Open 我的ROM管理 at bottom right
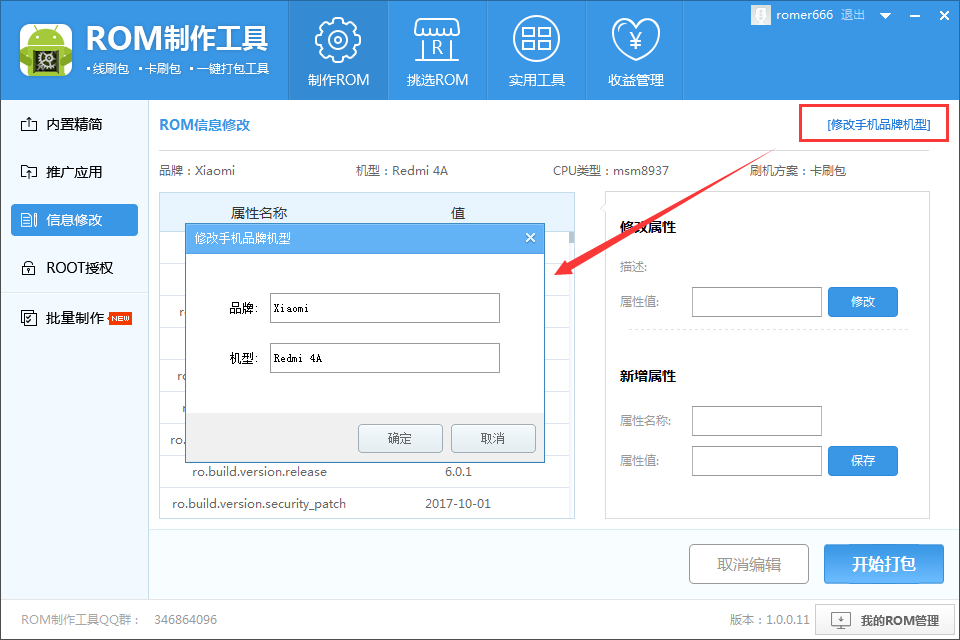The image size is (960, 640). [x=886, y=620]
